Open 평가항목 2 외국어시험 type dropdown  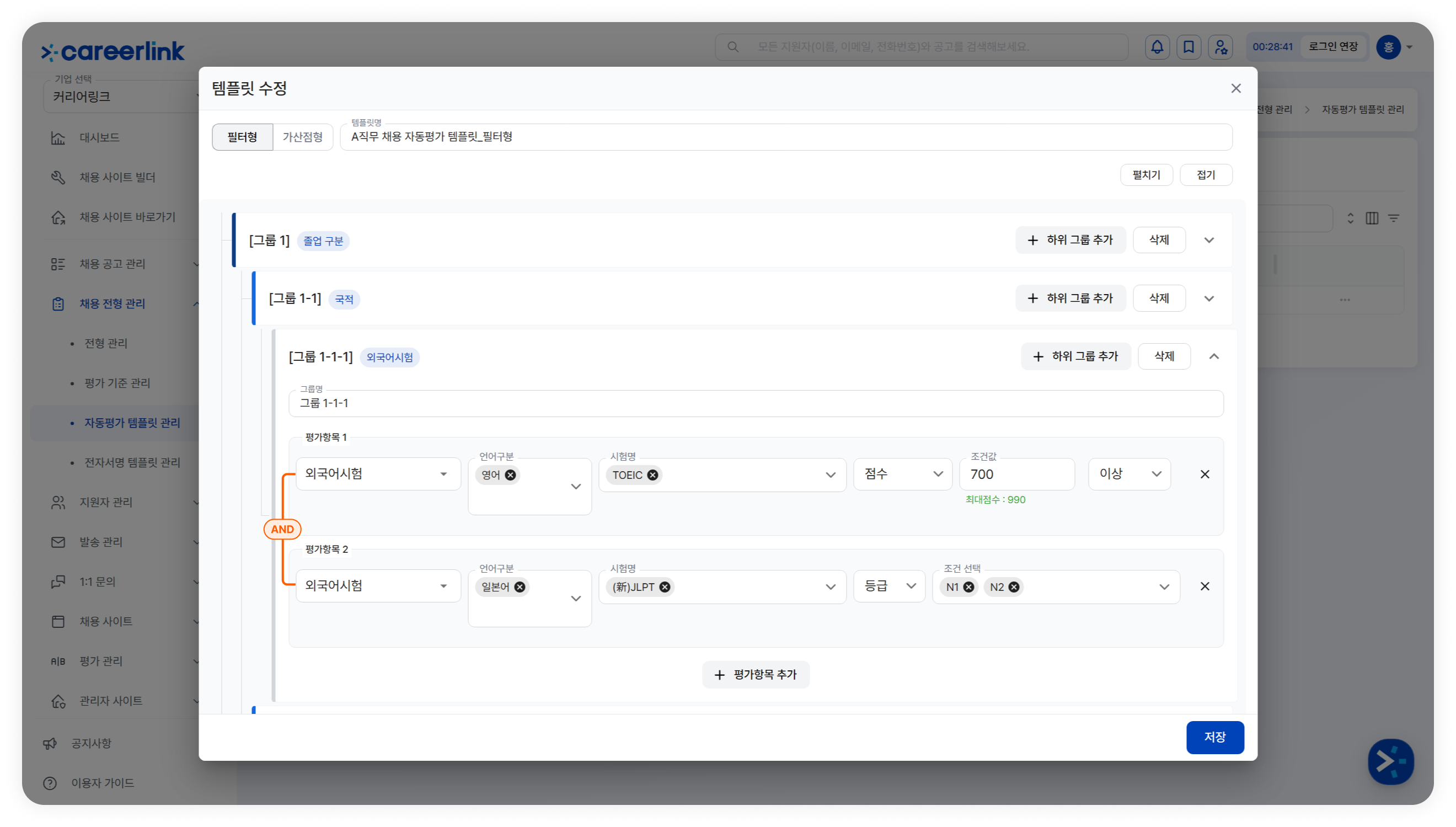click(378, 585)
